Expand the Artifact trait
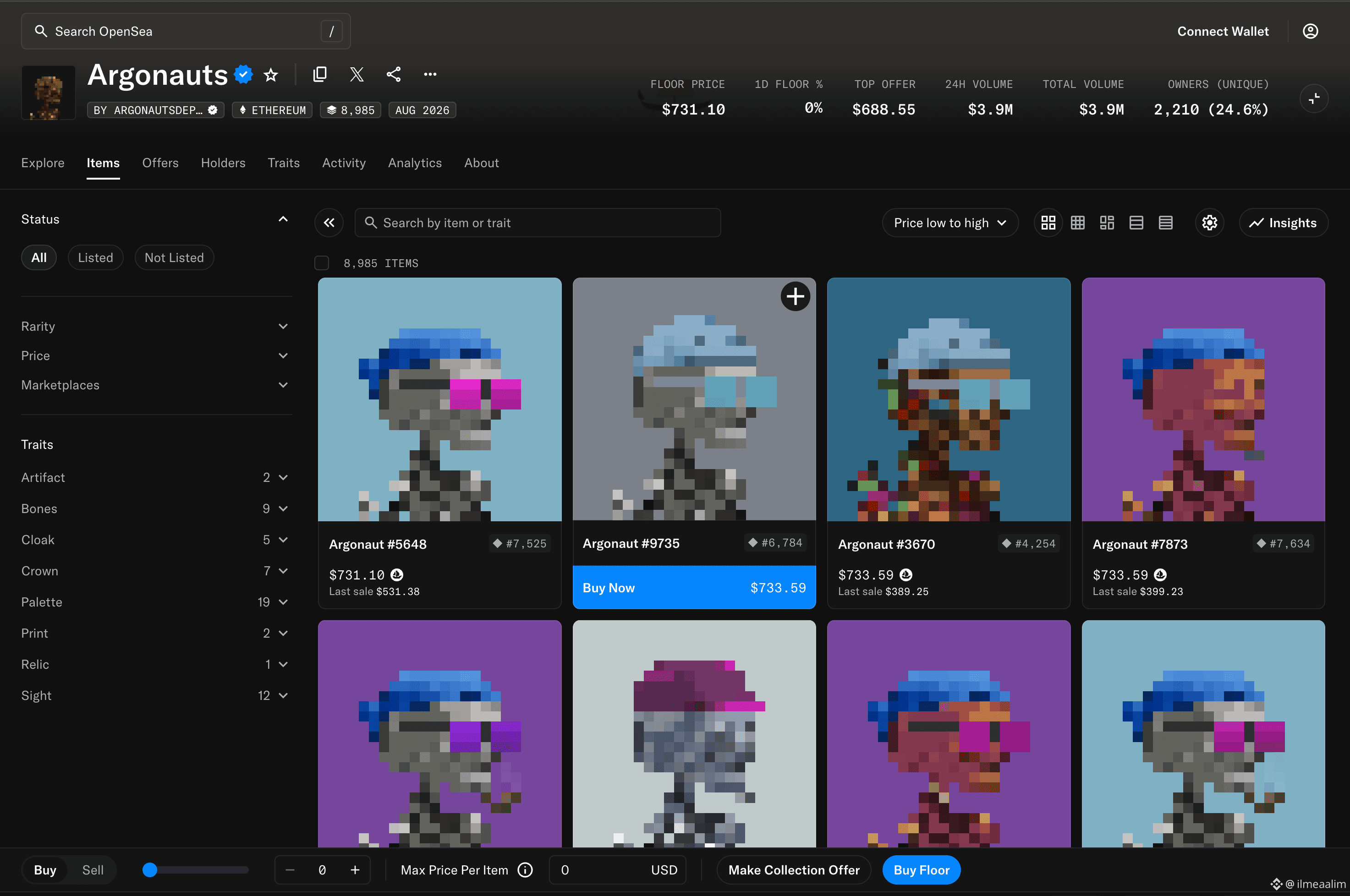1350x896 pixels. point(154,477)
